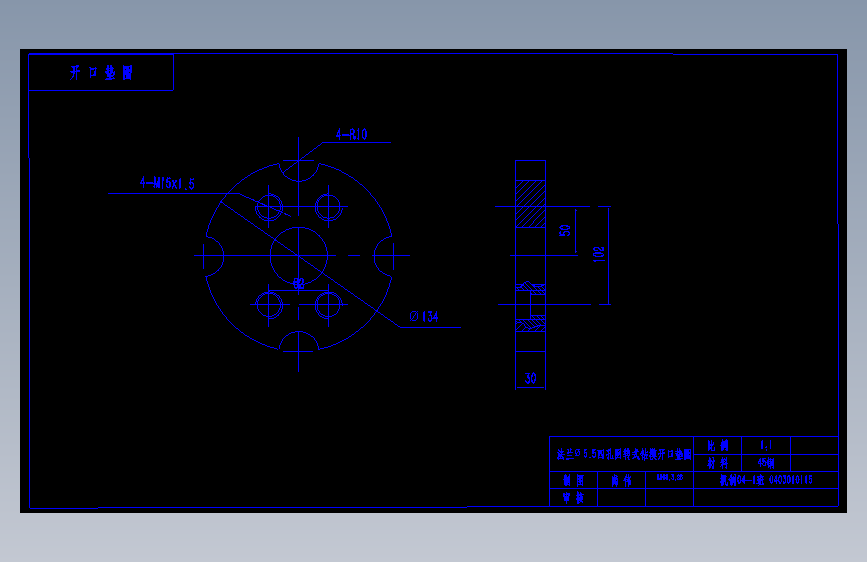This screenshot has width=867, height=562.
Task: Click the 比例 label in title block
Action: pyautogui.click(x=718, y=445)
